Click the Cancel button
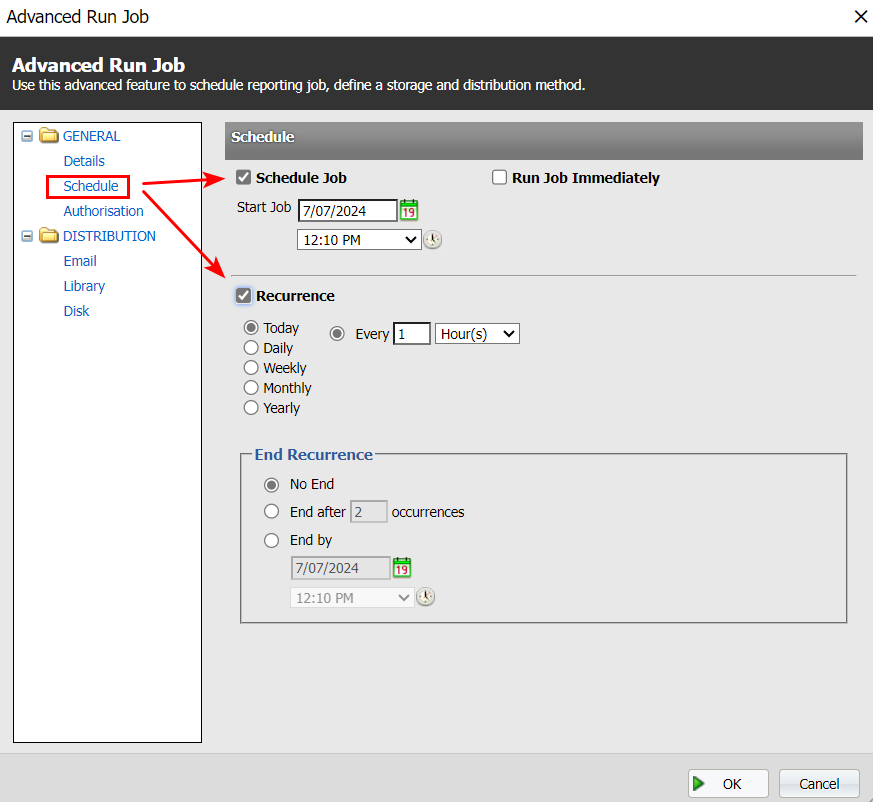 pyautogui.click(x=819, y=784)
